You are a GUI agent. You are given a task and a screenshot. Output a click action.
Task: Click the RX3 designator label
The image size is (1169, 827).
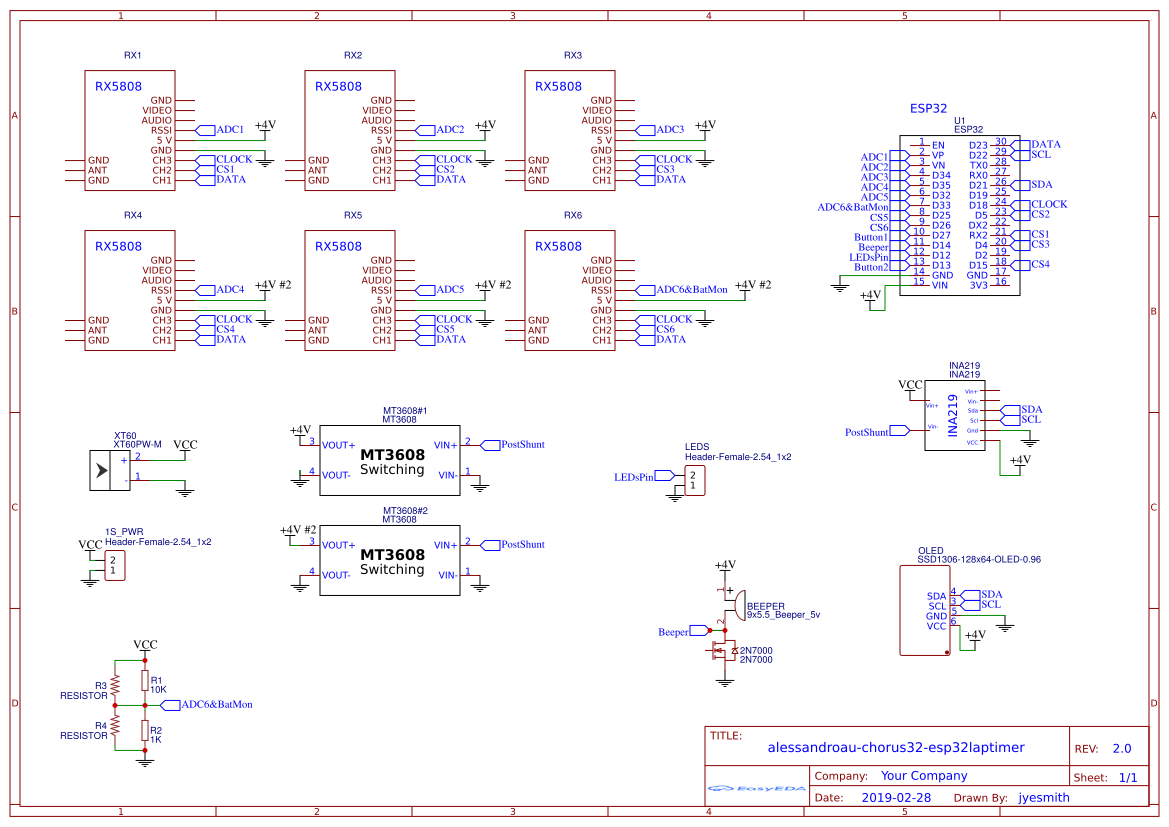(x=573, y=55)
